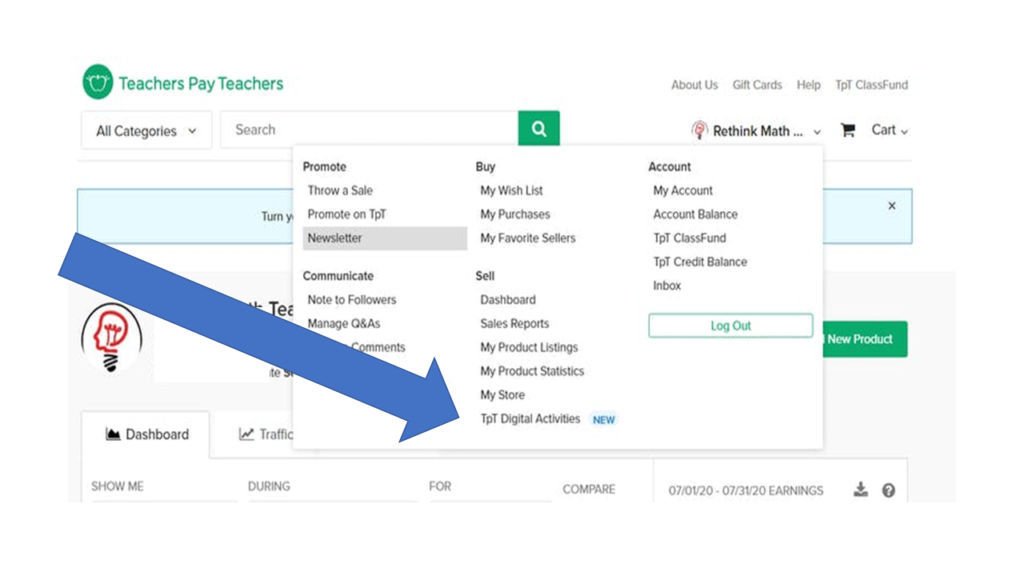Click the store lightbulb head logo

111,338
